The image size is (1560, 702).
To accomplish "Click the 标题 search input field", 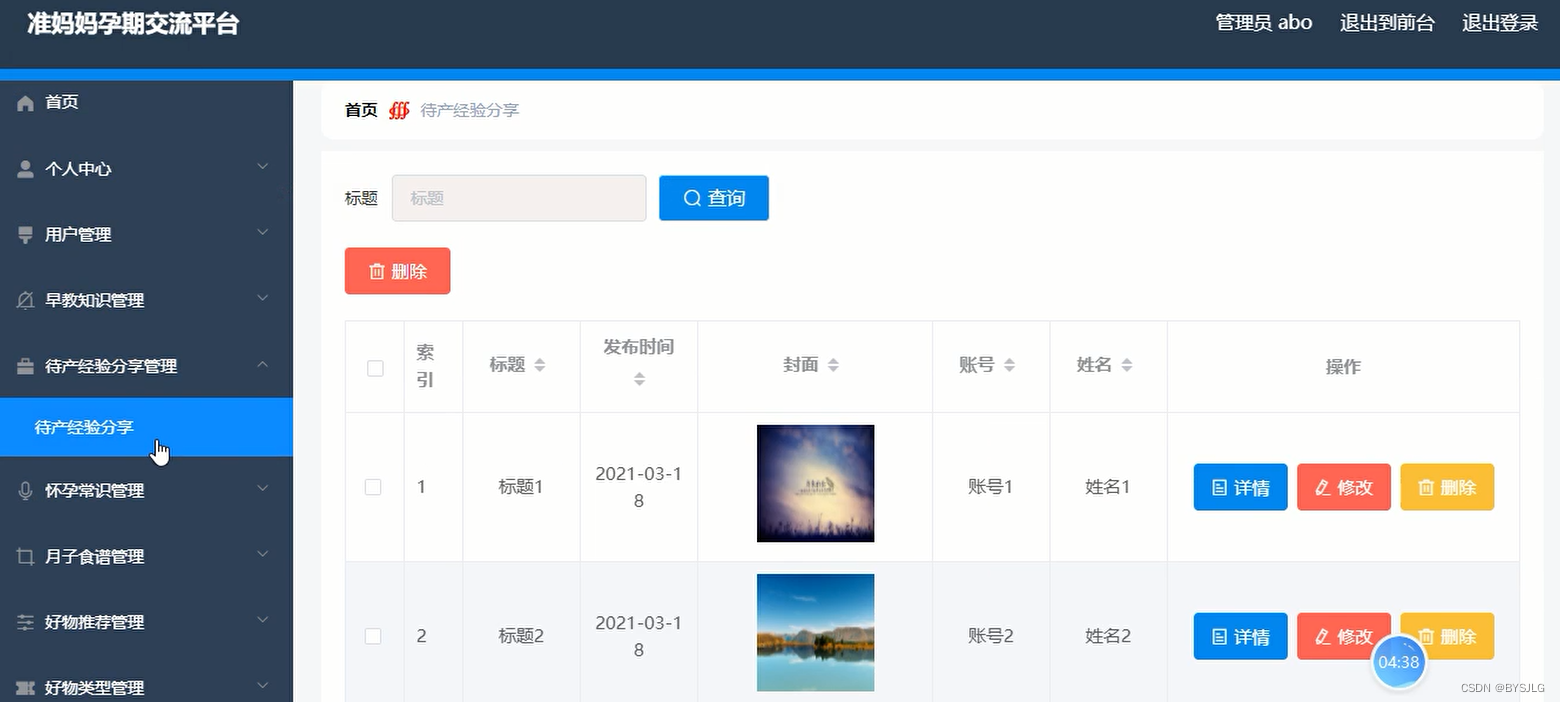I will 518,197.
